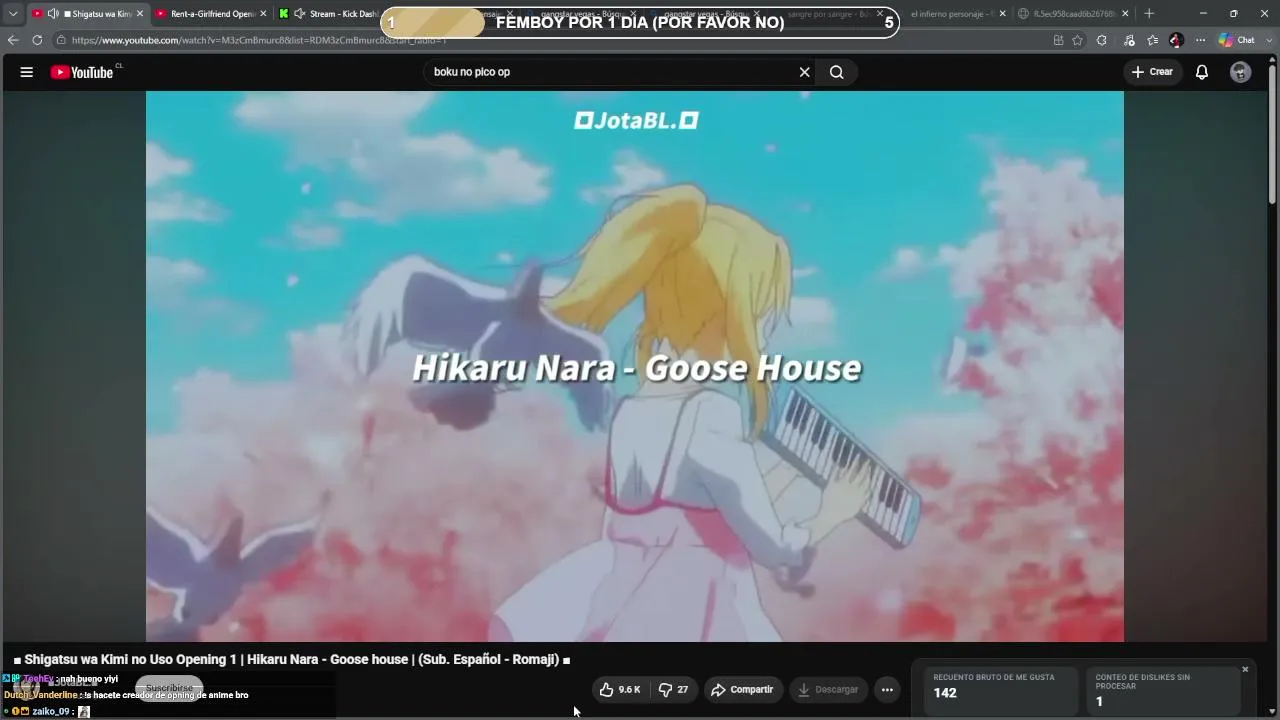Open the browser profile avatar
This screenshot has width=1280, height=720.
(x=1176, y=40)
